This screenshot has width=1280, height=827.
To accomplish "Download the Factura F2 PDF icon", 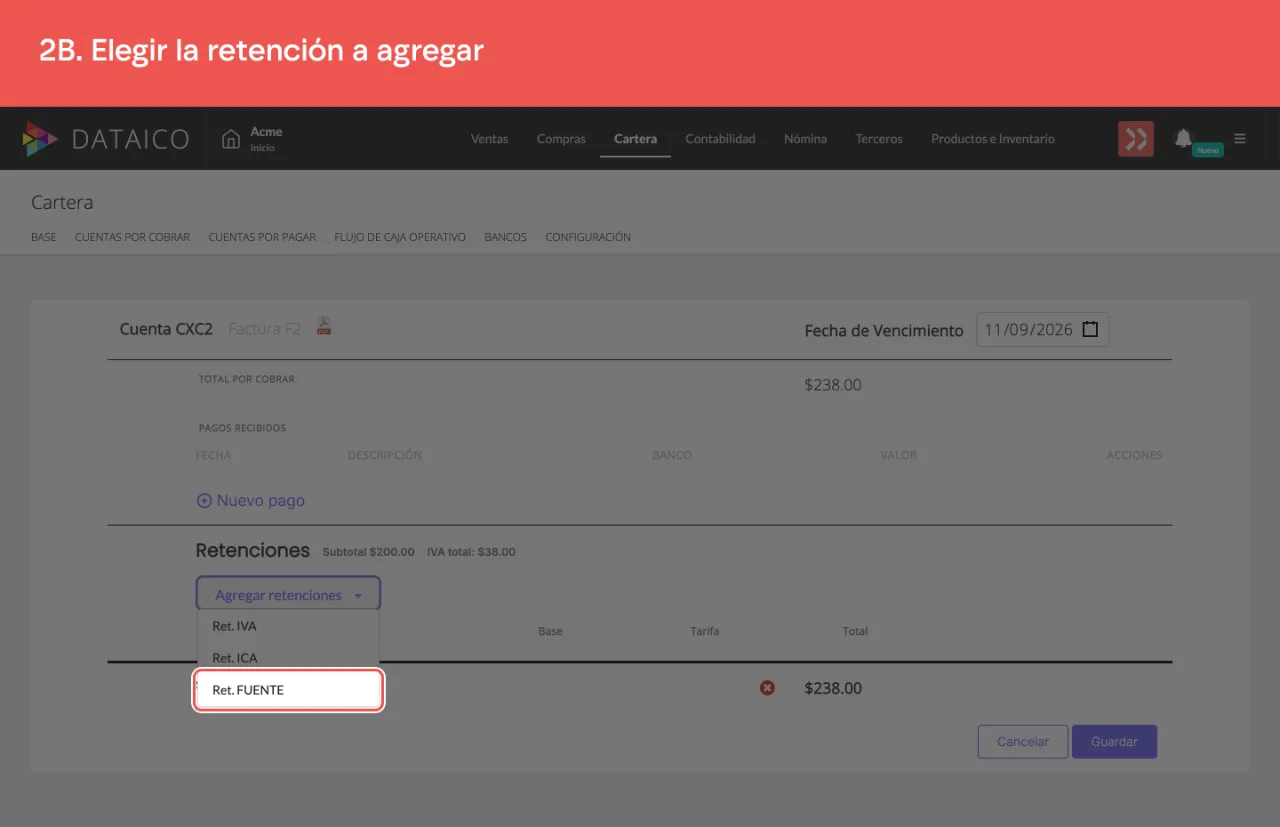I will coord(324,326).
